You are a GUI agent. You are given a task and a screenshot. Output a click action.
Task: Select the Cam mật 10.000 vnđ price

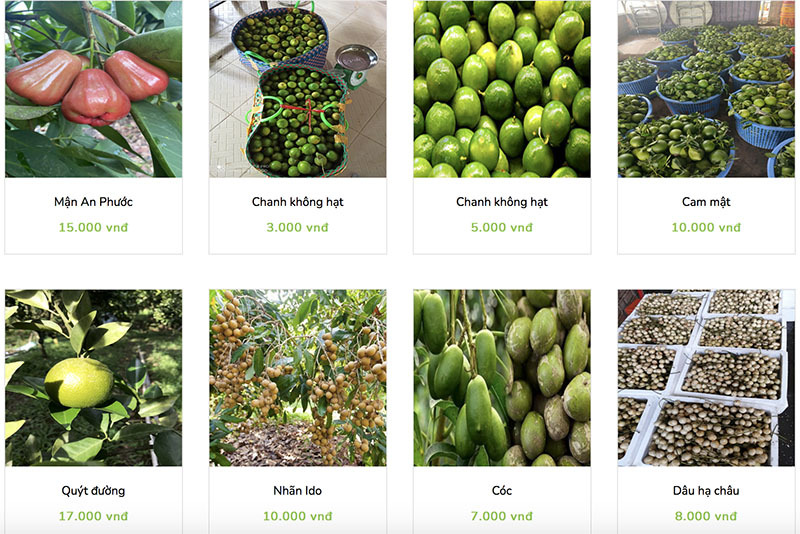(706, 227)
